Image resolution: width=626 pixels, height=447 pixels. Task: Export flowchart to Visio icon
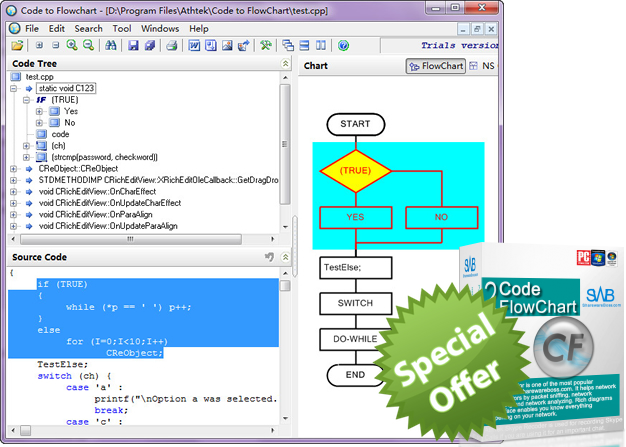coord(211,45)
